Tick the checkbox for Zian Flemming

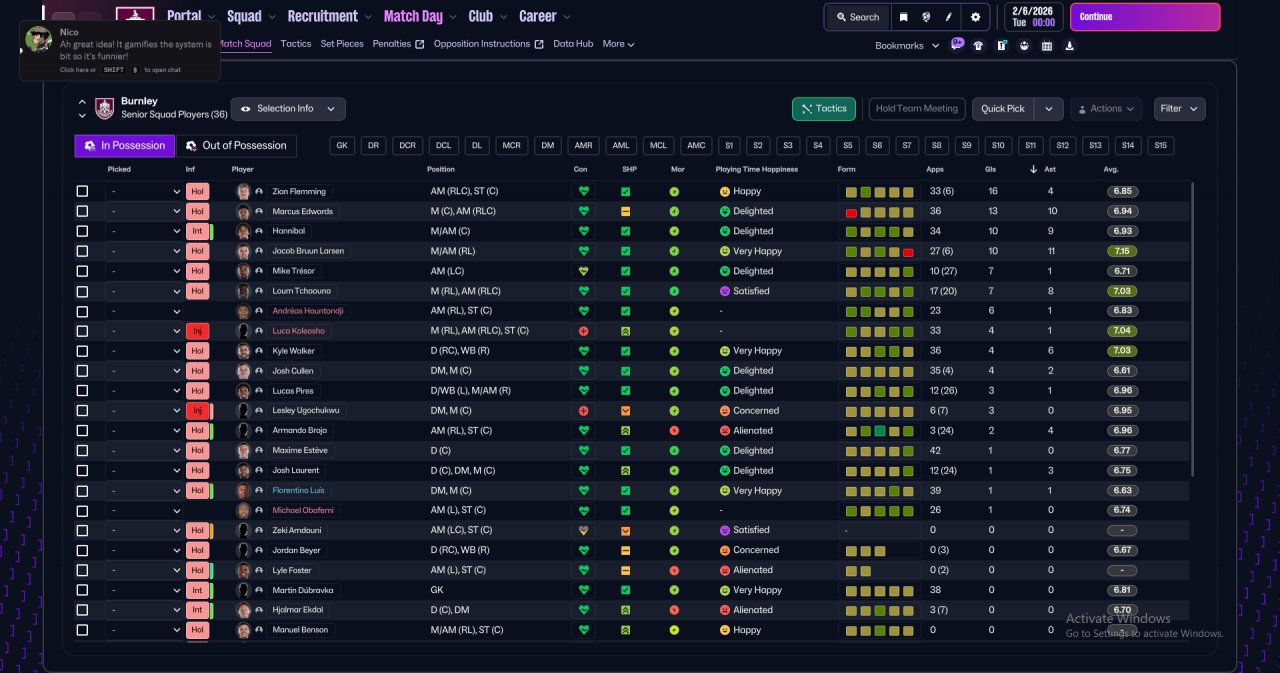click(x=82, y=191)
